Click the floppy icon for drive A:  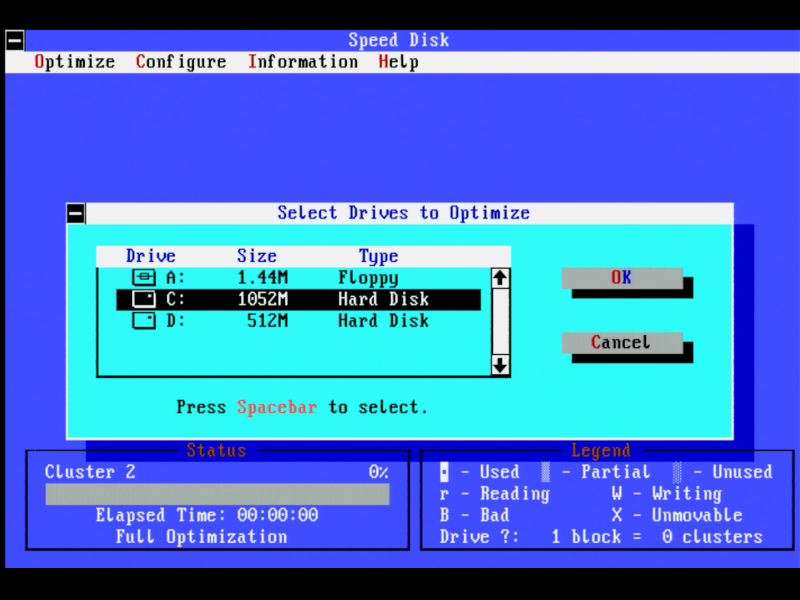coord(144,278)
